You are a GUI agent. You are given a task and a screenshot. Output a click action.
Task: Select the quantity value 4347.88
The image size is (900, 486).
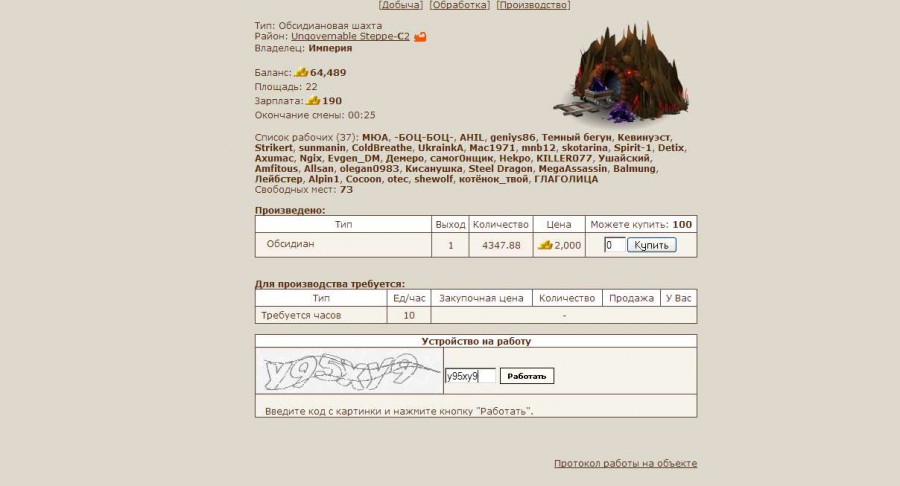pyautogui.click(x=501, y=245)
